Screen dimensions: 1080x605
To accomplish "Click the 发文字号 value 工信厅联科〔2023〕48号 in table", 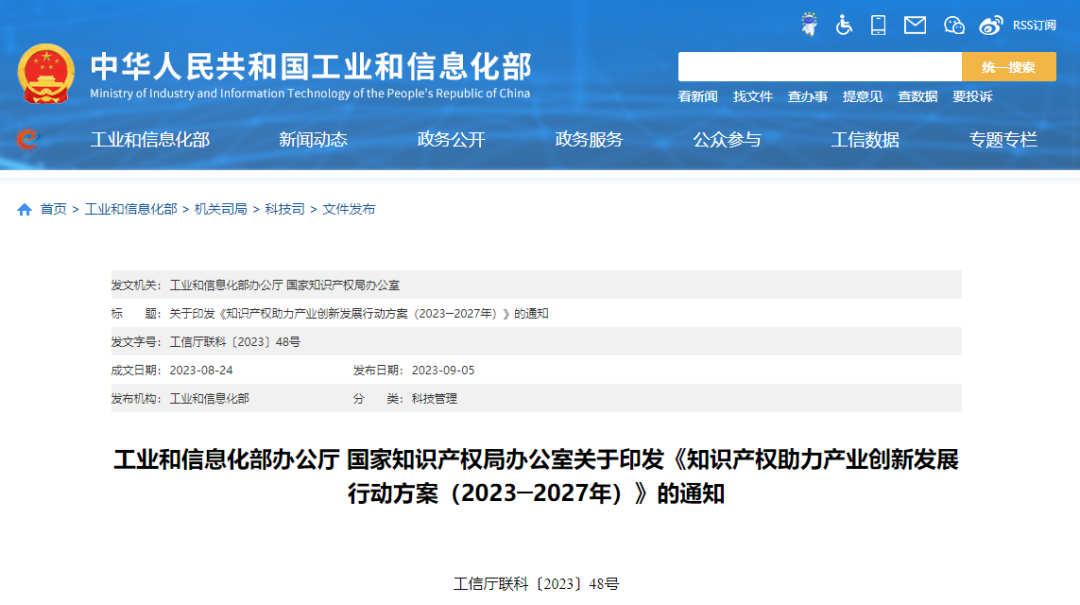I will [x=235, y=342].
